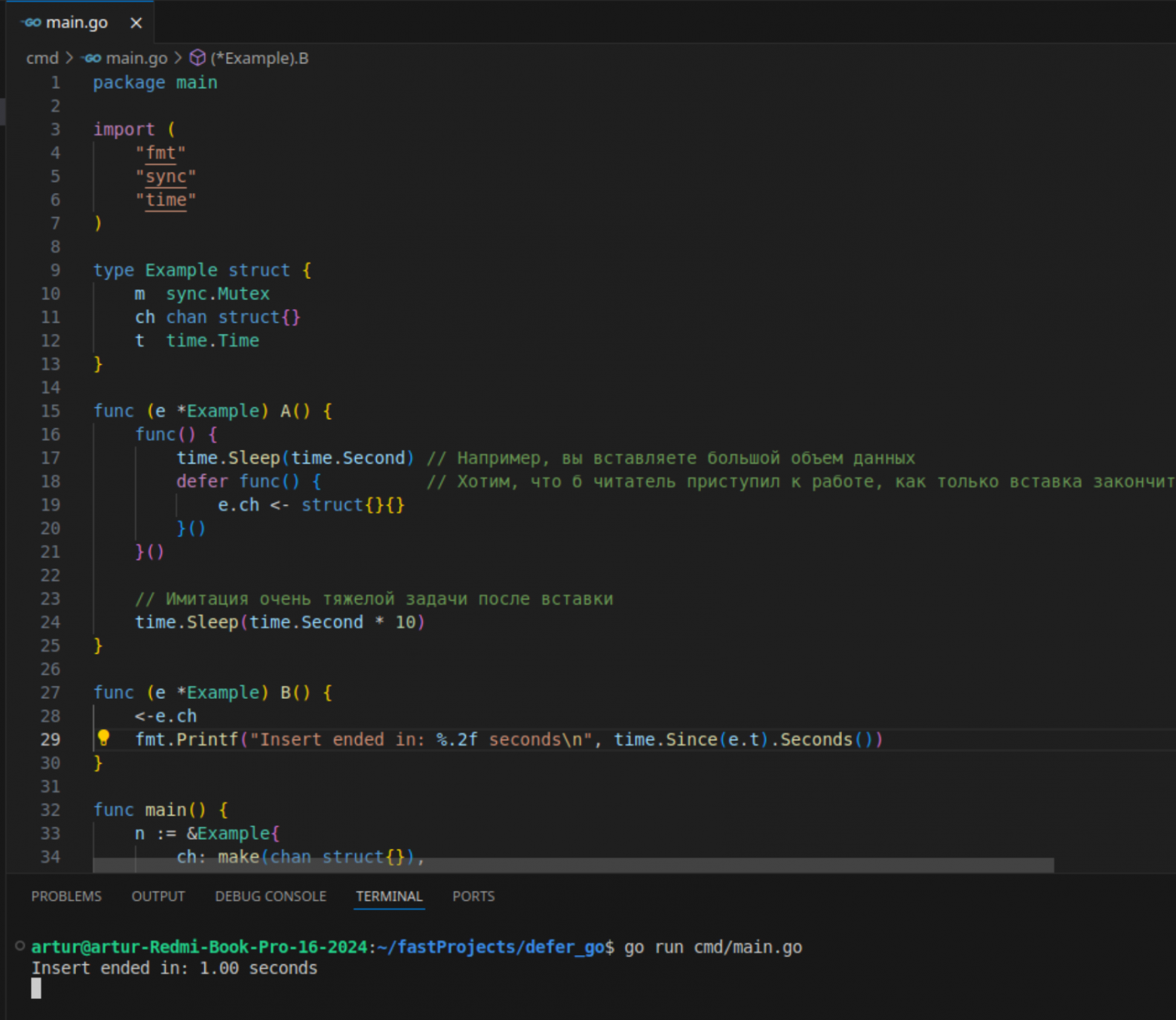Click the comment starting with "// Например"
Screen dimensions: 1176x1020
coord(671,458)
